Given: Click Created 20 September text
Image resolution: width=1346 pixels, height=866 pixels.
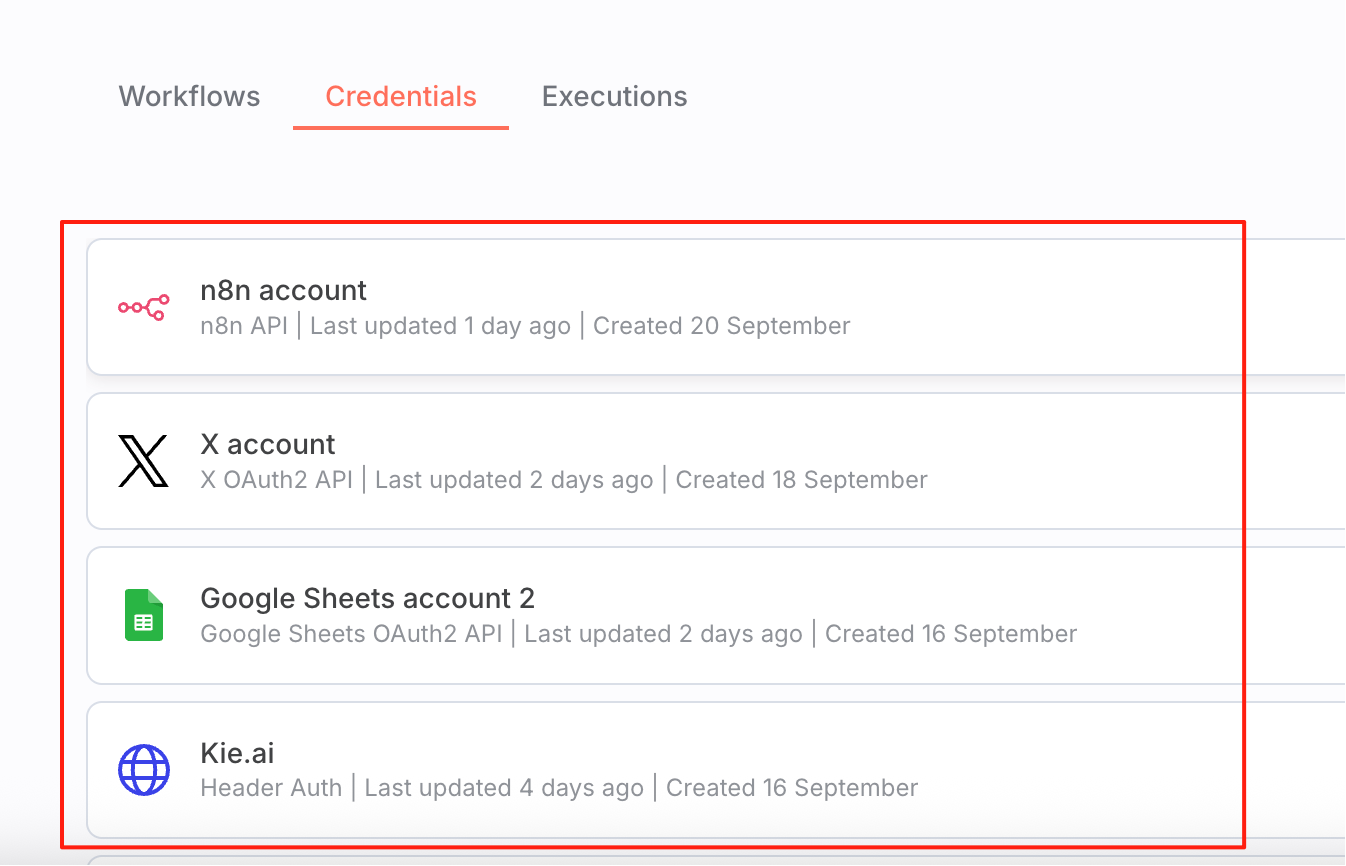Looking at the screenshot, I should pyautogui.click(x=722, y=326).
